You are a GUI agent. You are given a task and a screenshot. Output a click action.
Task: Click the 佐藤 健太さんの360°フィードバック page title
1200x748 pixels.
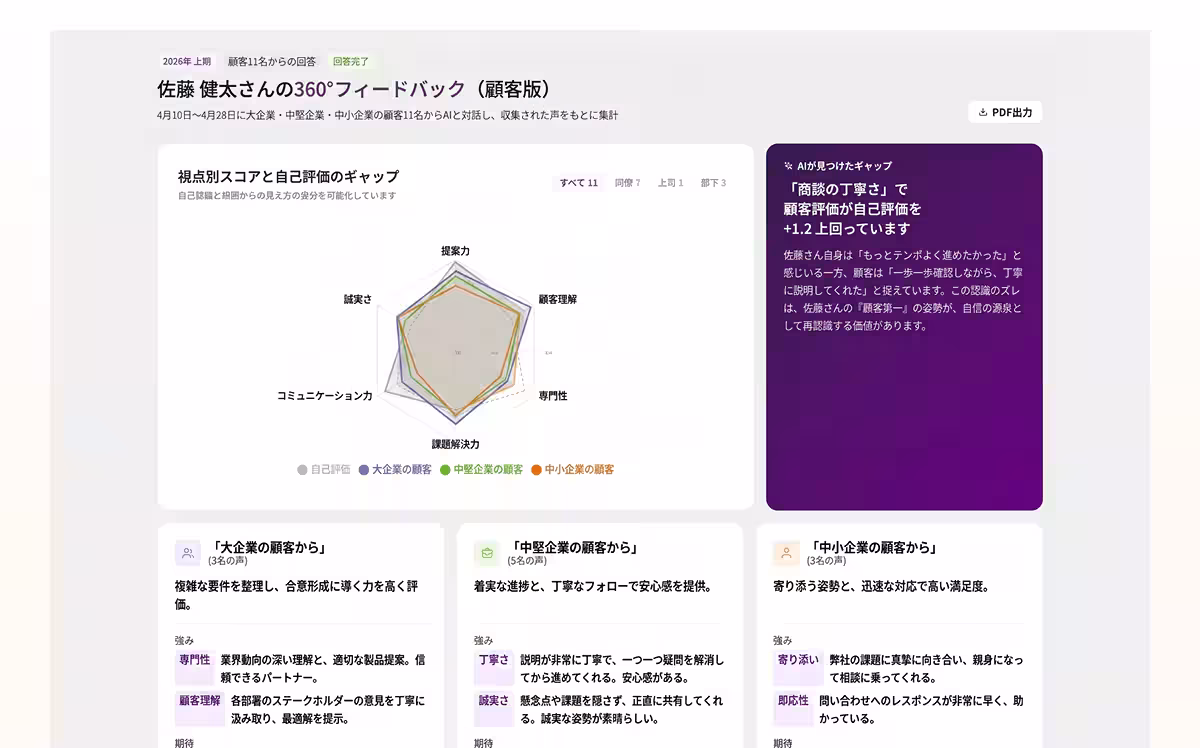pos(354,89)
